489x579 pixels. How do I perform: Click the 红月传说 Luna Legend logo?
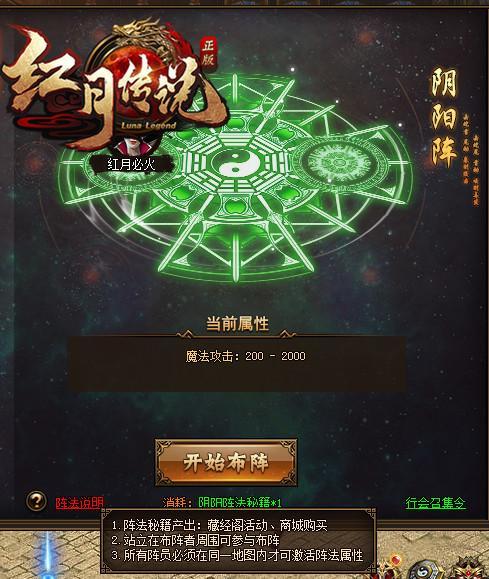[114, 87]
